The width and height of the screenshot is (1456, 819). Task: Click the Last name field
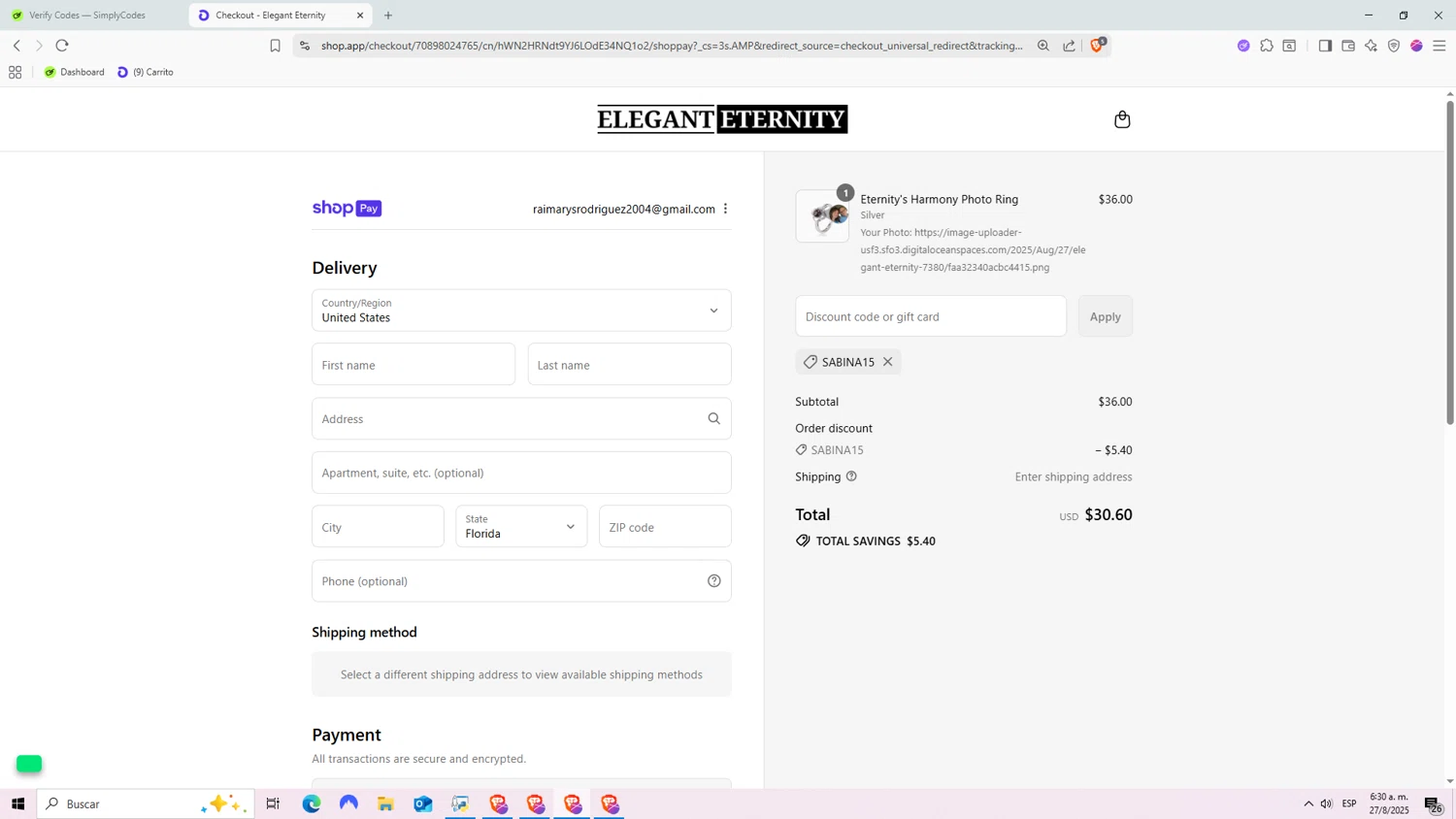(629, 365)
